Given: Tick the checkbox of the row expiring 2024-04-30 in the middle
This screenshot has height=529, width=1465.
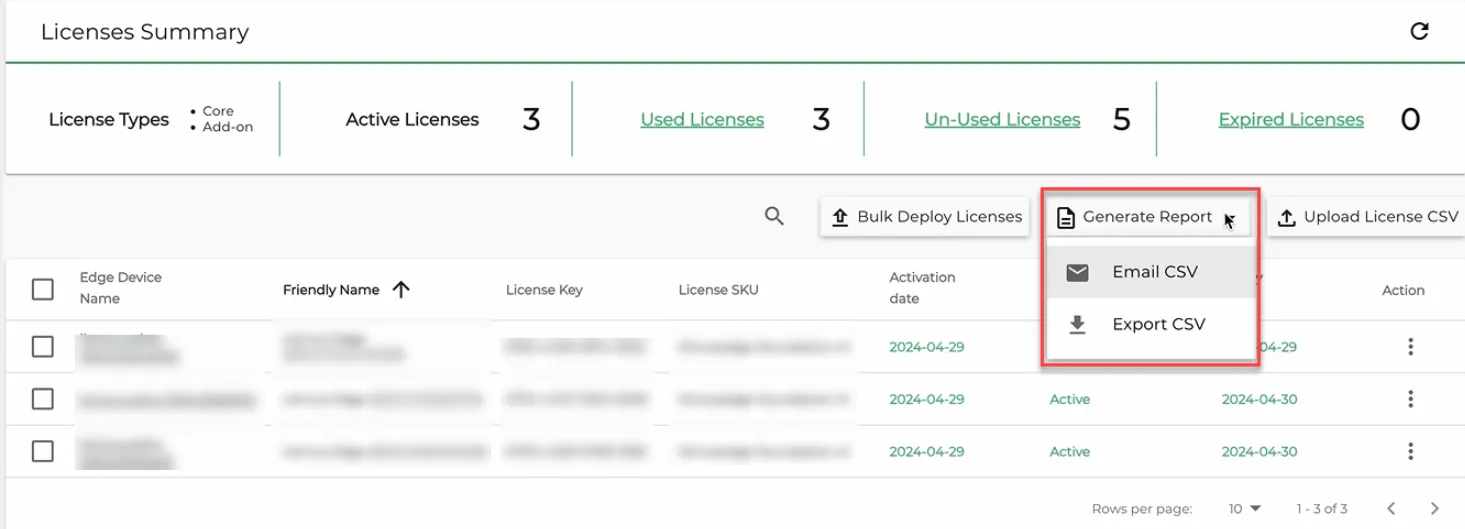Looking at the screenshot, I should point(42,399).
